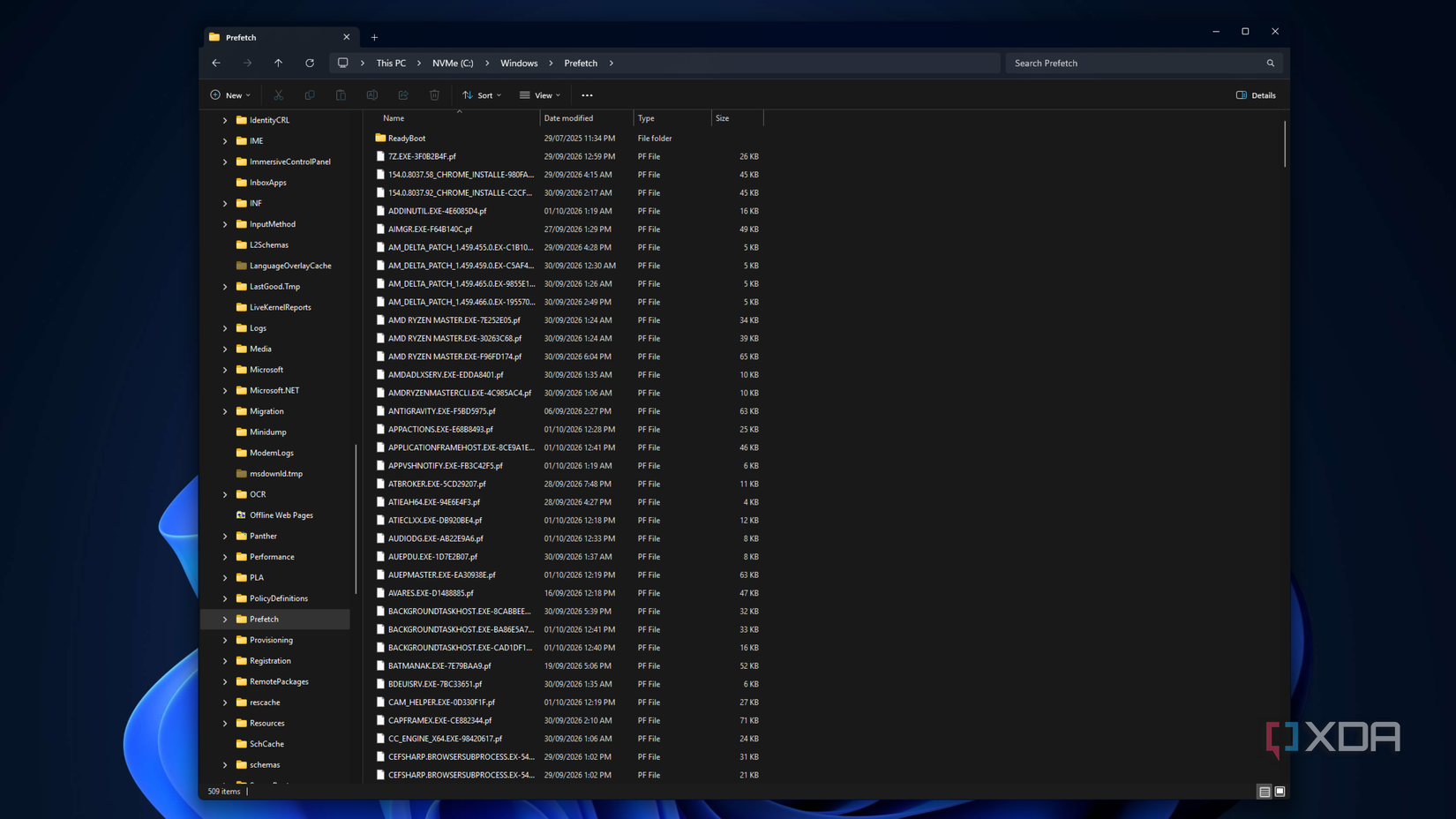The width and height of the screenshot is (1456, 819).
Task: Open the View dropdown menu
Action: tap(540, 95)
